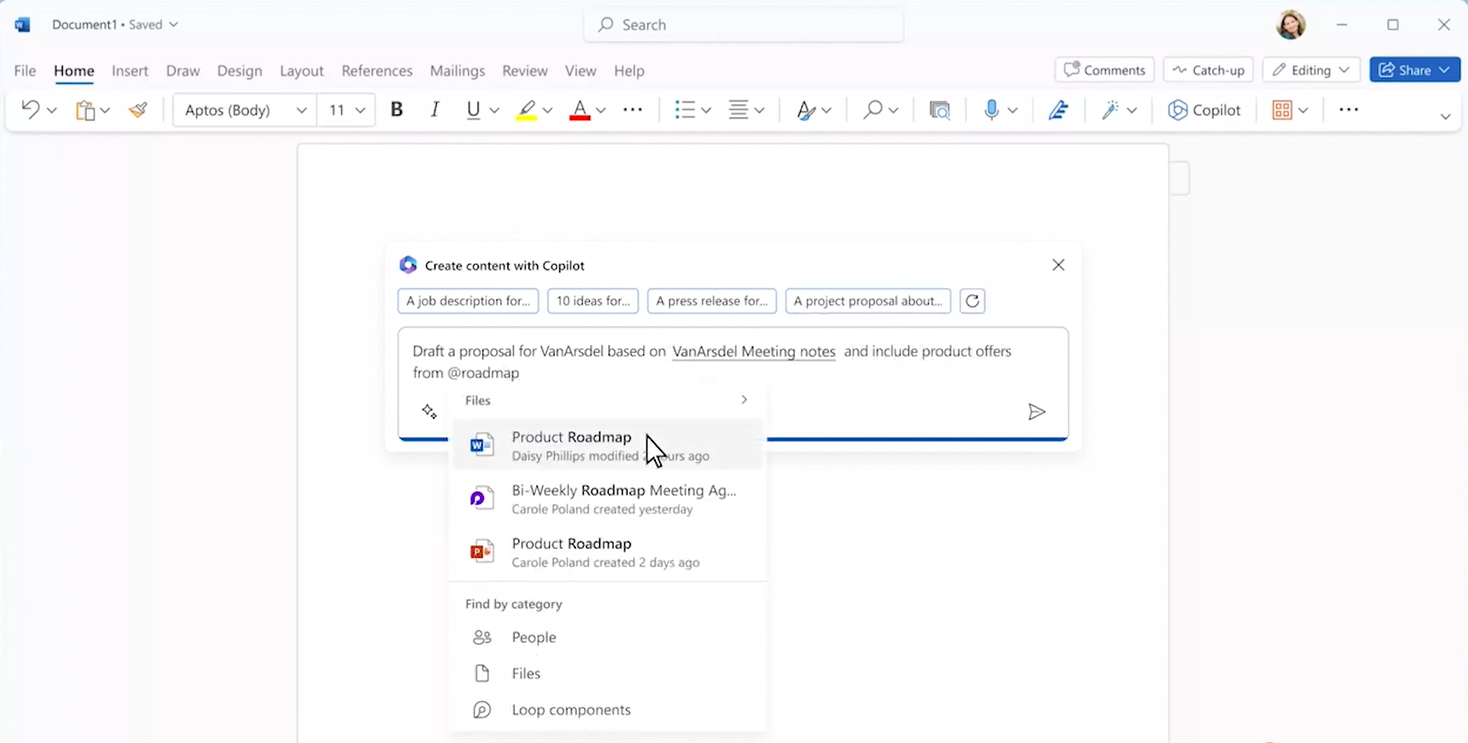Viewport: 1468px width, 743px height.
Task: Click the Designer magic wand icon
Action: pyautogui.click(x=1110, y=110)
